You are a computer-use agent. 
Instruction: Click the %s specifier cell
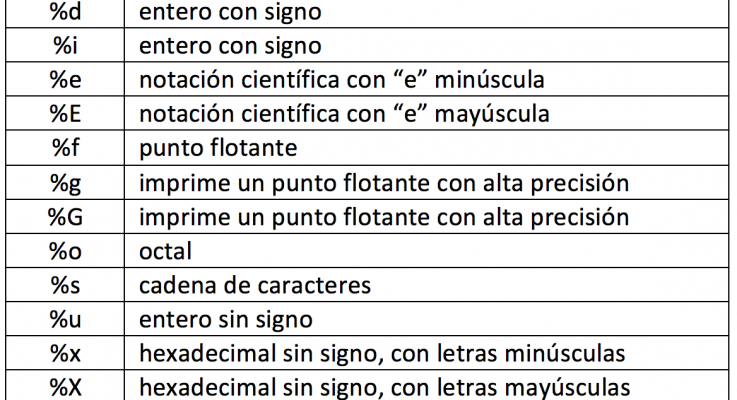point(65,285)
